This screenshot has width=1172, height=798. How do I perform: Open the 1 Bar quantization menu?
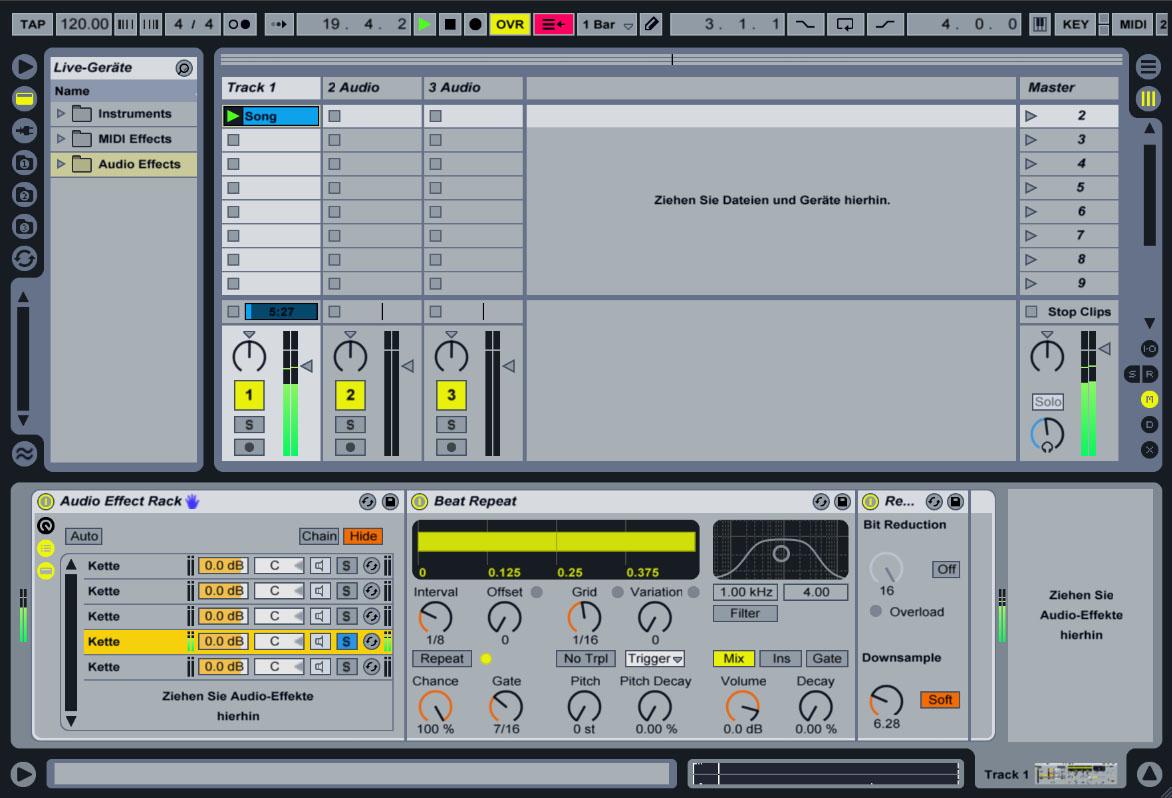[x=607, y=24]
